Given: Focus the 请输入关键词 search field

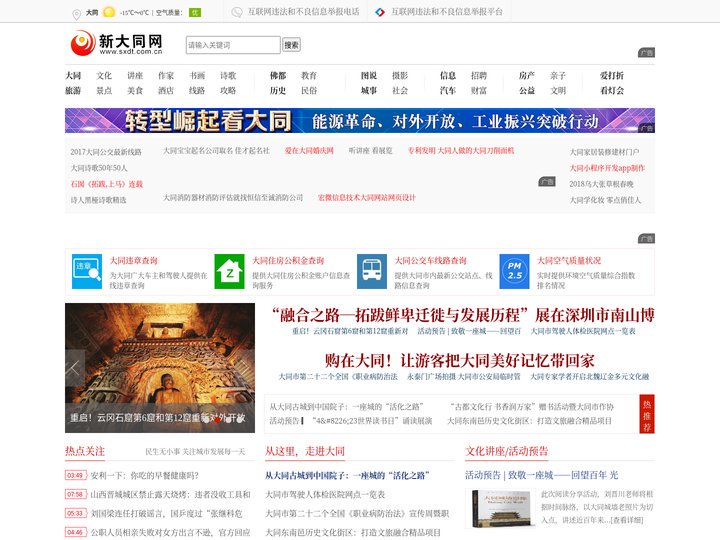Looking at the screenshot, I should coord(233,45).
